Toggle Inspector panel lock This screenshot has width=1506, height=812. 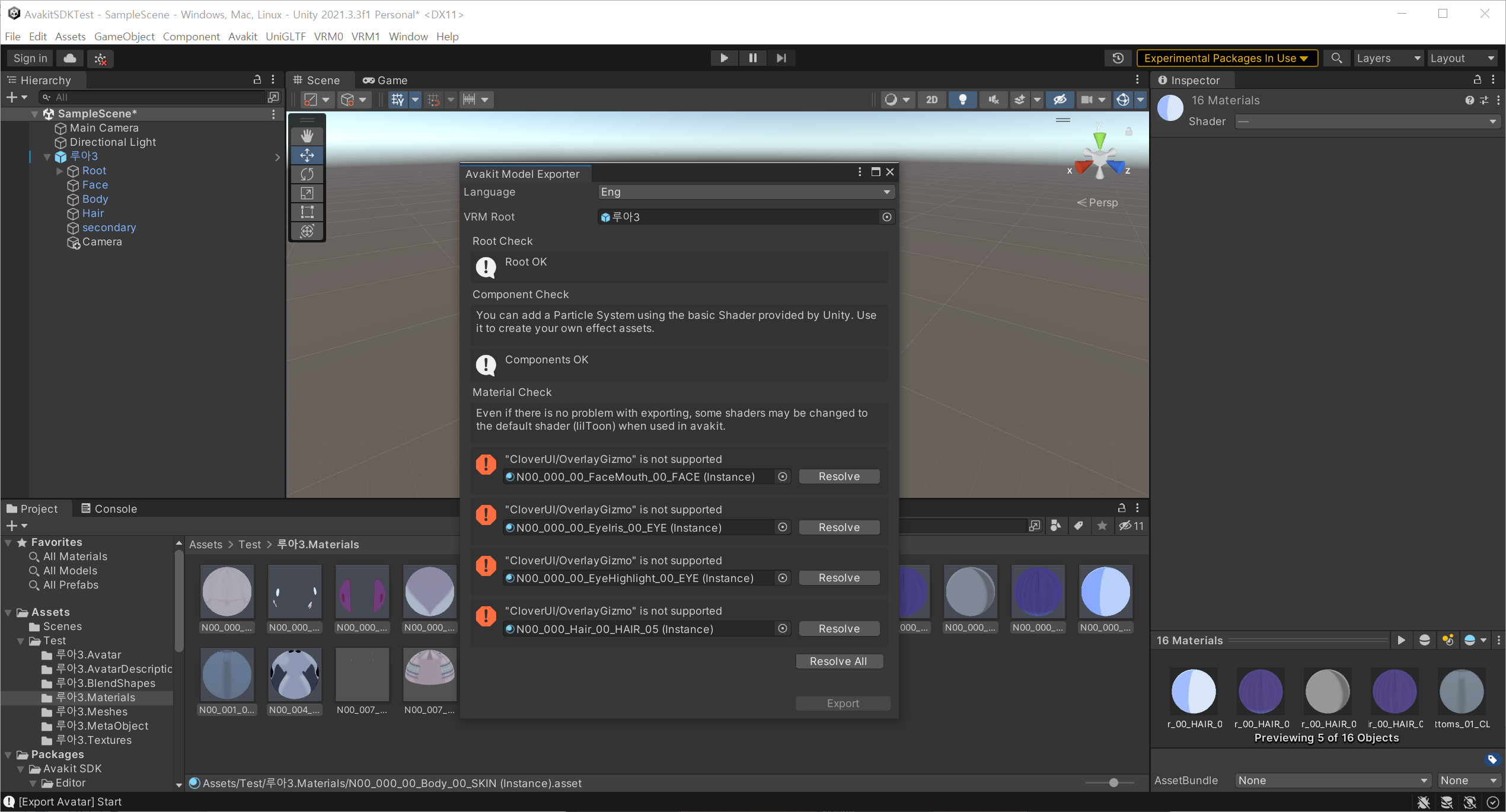[x=1478, y=79]
